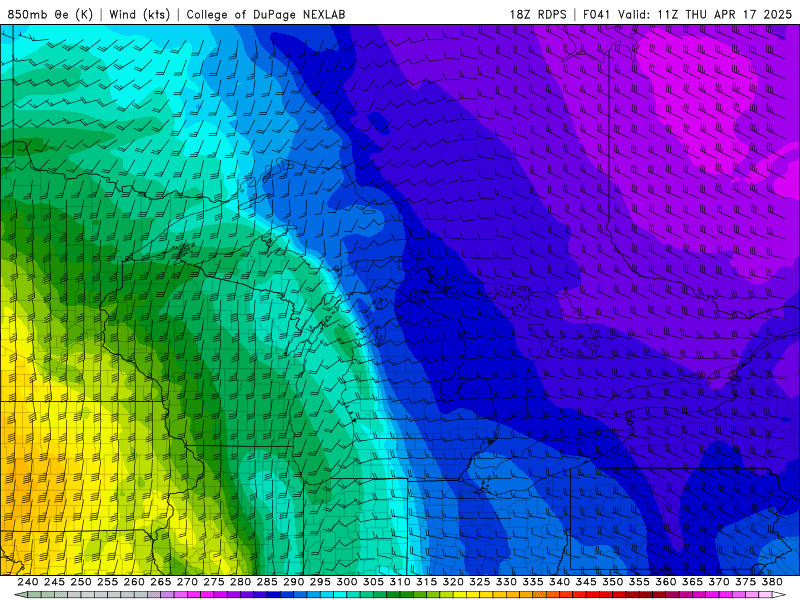Image resolution: width=800 pixels, height=600 pixels.
Task: Select the 255 legend label
Action: (x=107, y=582)
